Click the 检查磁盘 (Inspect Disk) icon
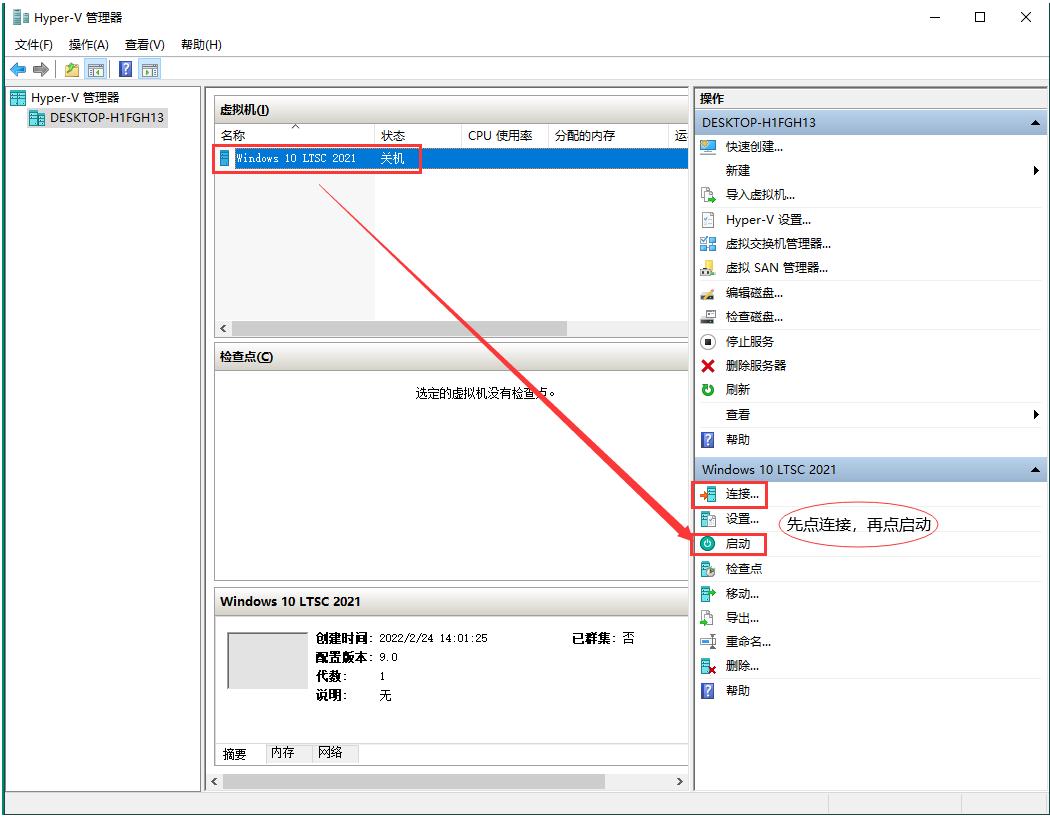The image size is (1050, 818). pyautogui.click(x=708, y=316)
